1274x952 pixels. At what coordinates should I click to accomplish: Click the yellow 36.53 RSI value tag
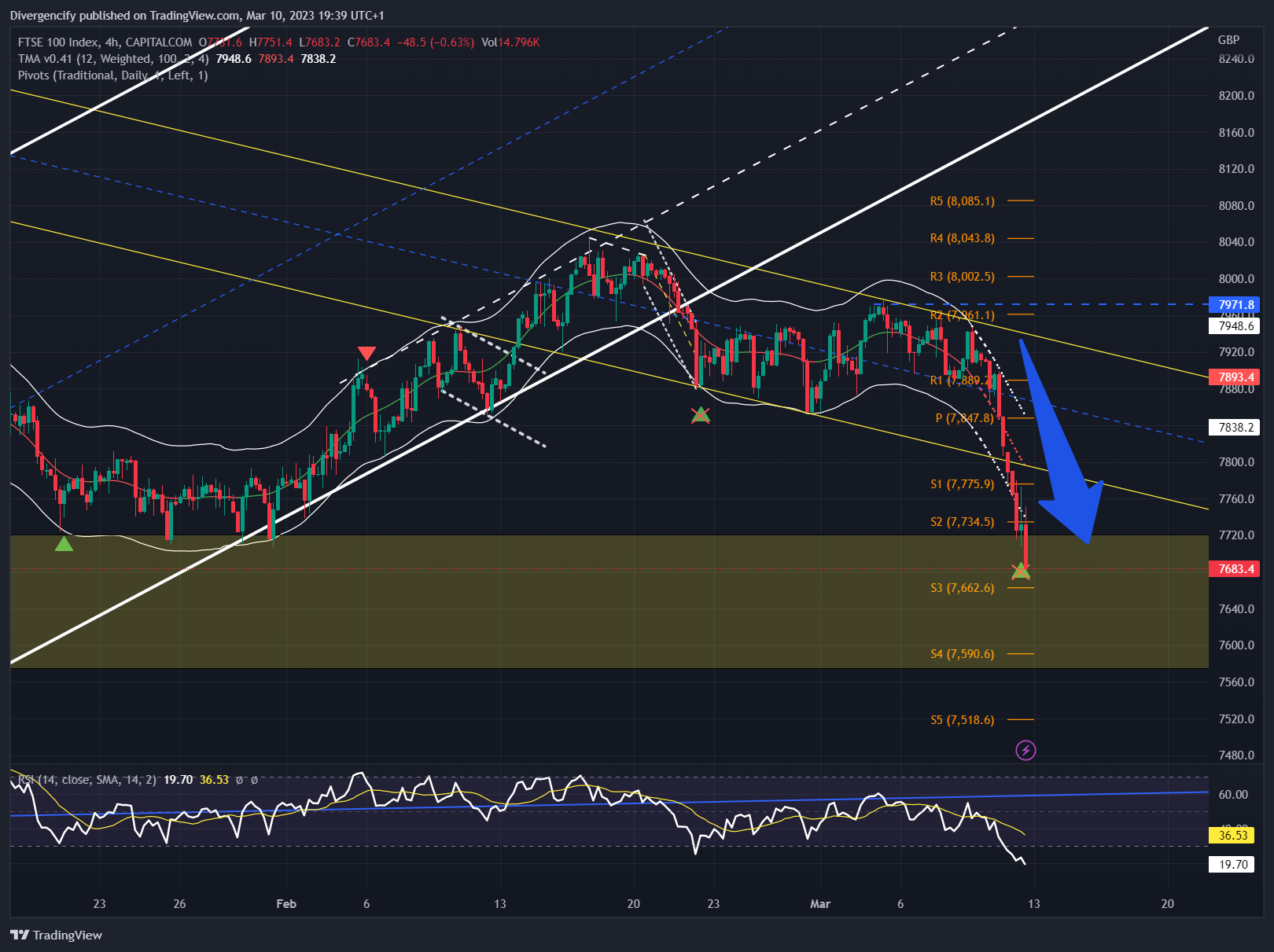(x=1232, y=835)
